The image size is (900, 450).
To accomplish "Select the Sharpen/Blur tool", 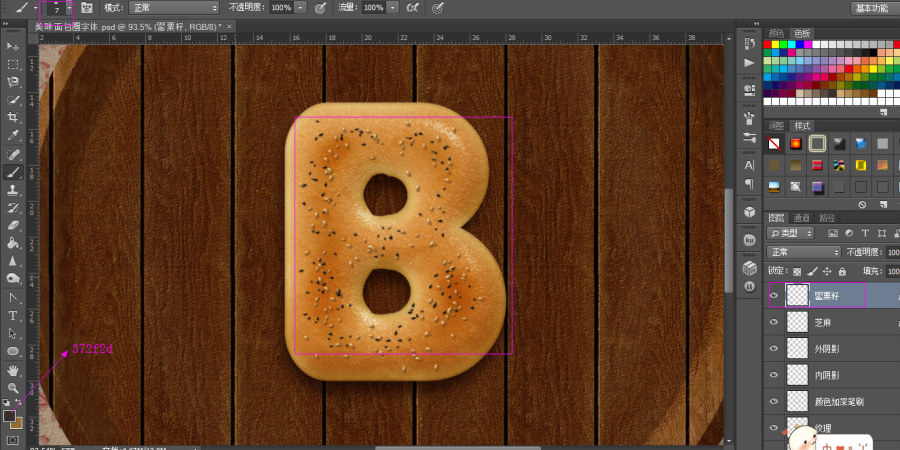I will tap(13, 261).
